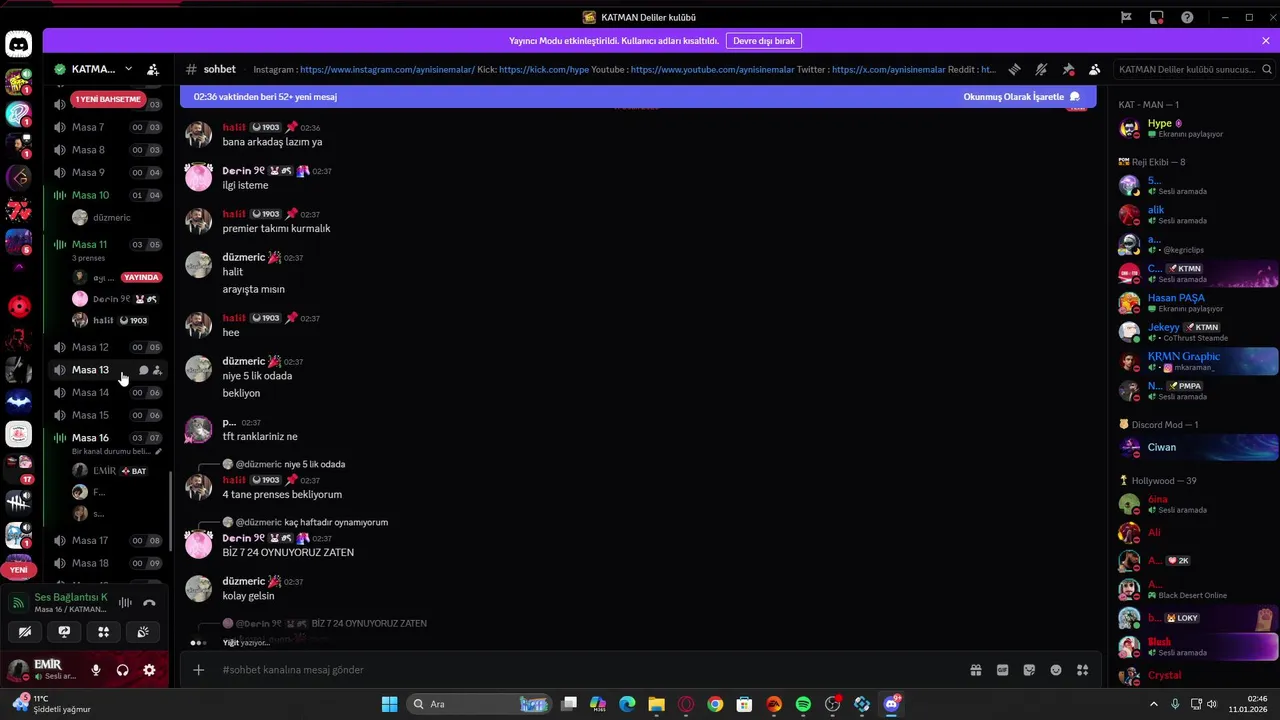Image resolution: width=1280 pixels, height=720 pixels.
Task: Toggle channel notification bell in header
Action: (1041, 69)
